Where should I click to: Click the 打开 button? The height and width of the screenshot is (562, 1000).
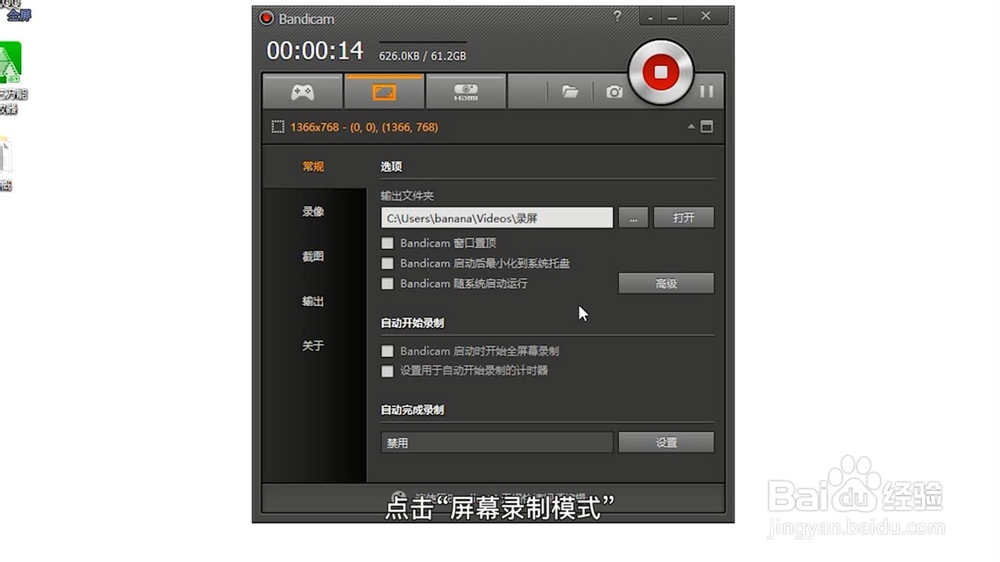684,218
